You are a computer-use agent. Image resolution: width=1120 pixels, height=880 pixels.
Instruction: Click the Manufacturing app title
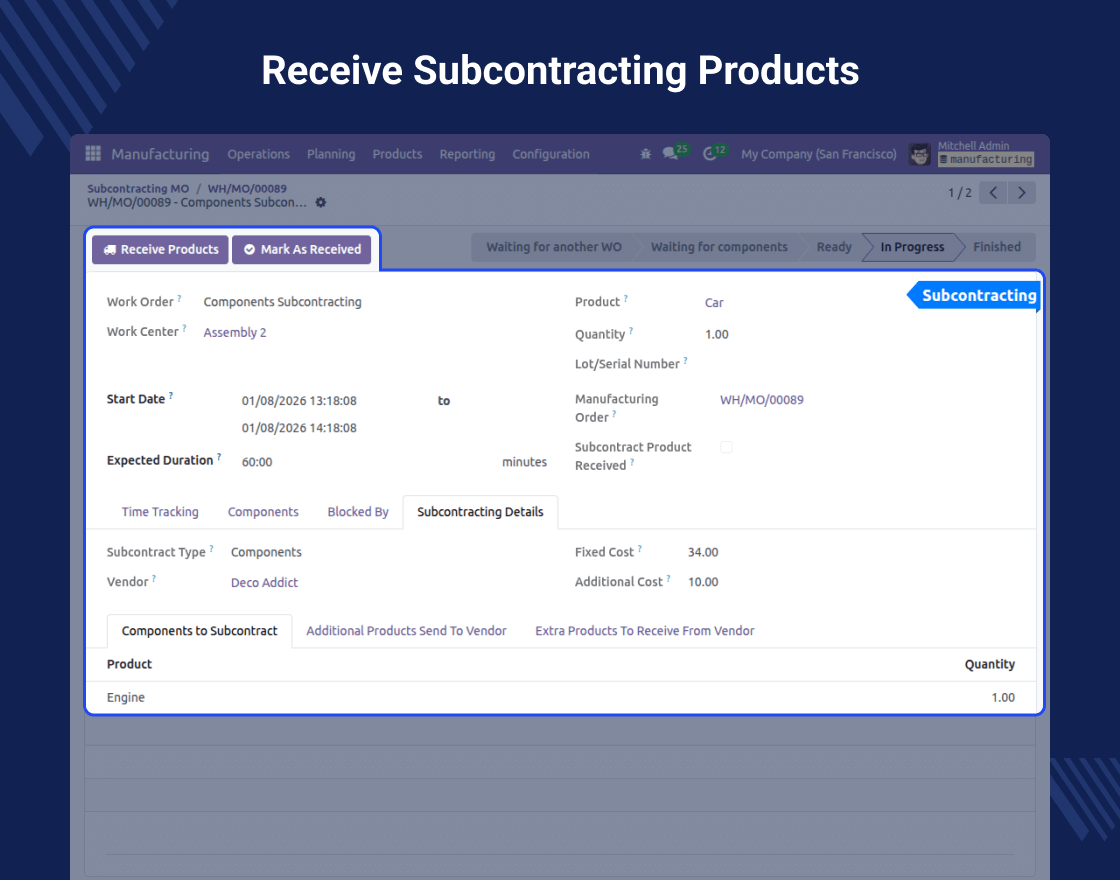tap(160, 154)
